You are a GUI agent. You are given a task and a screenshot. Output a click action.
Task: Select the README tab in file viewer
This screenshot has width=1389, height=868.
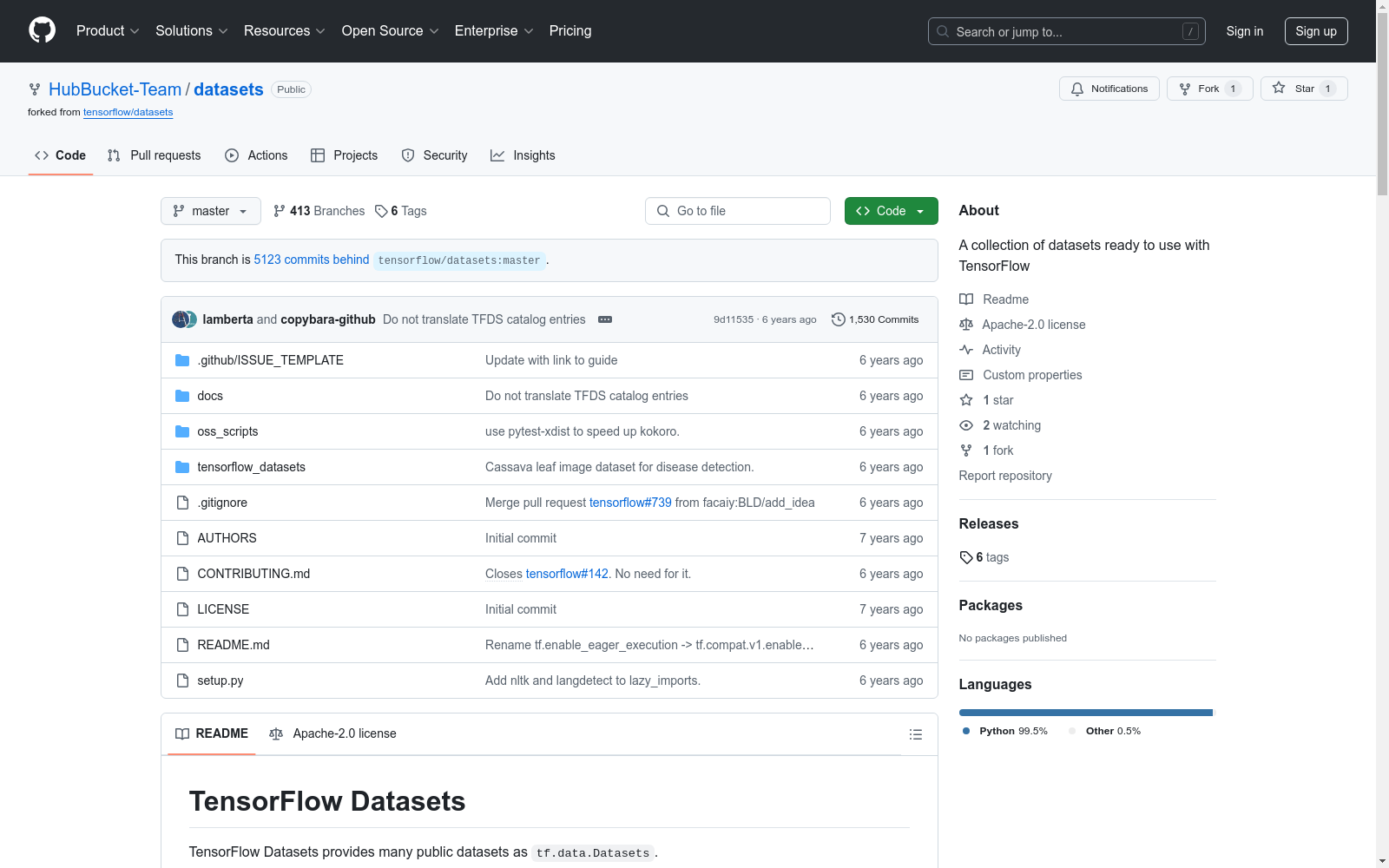(212, 733)
